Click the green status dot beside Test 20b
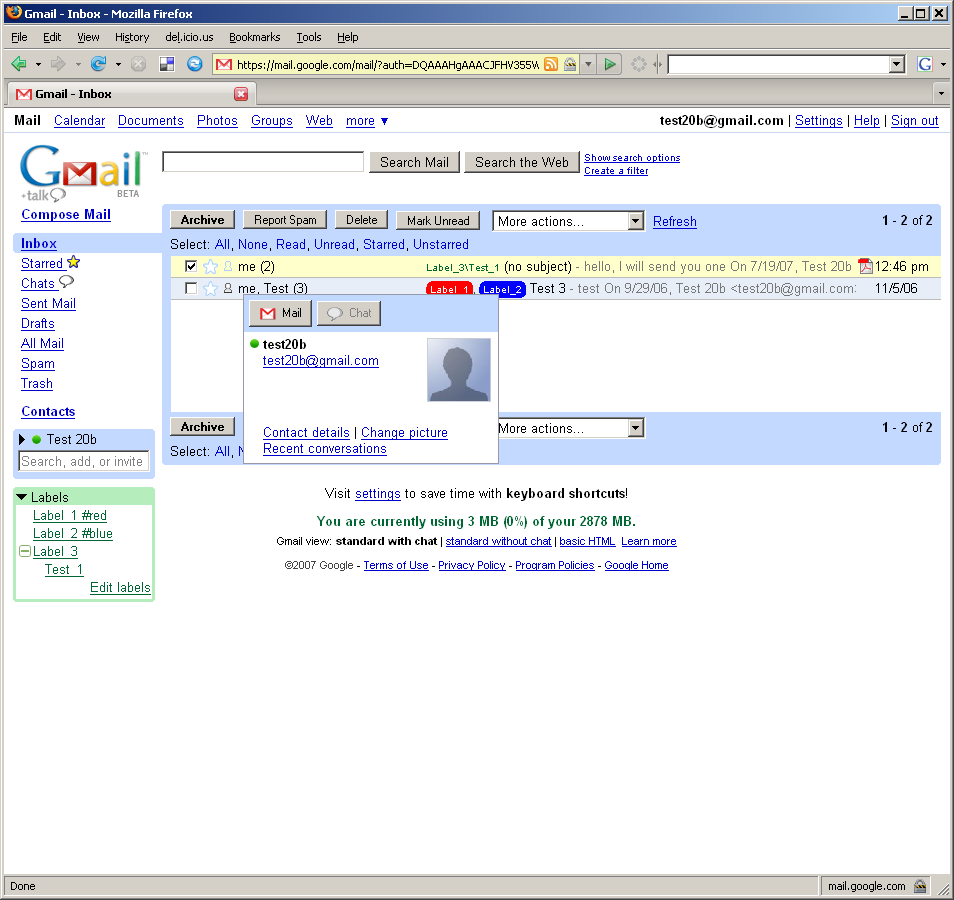This screenshot has height=900, width=954. click(x=37, y=439)
